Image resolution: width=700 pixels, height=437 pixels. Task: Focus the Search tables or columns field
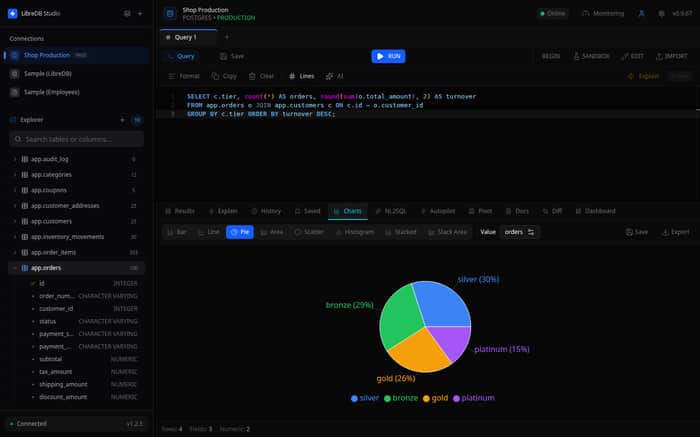[x=76, y=139]
